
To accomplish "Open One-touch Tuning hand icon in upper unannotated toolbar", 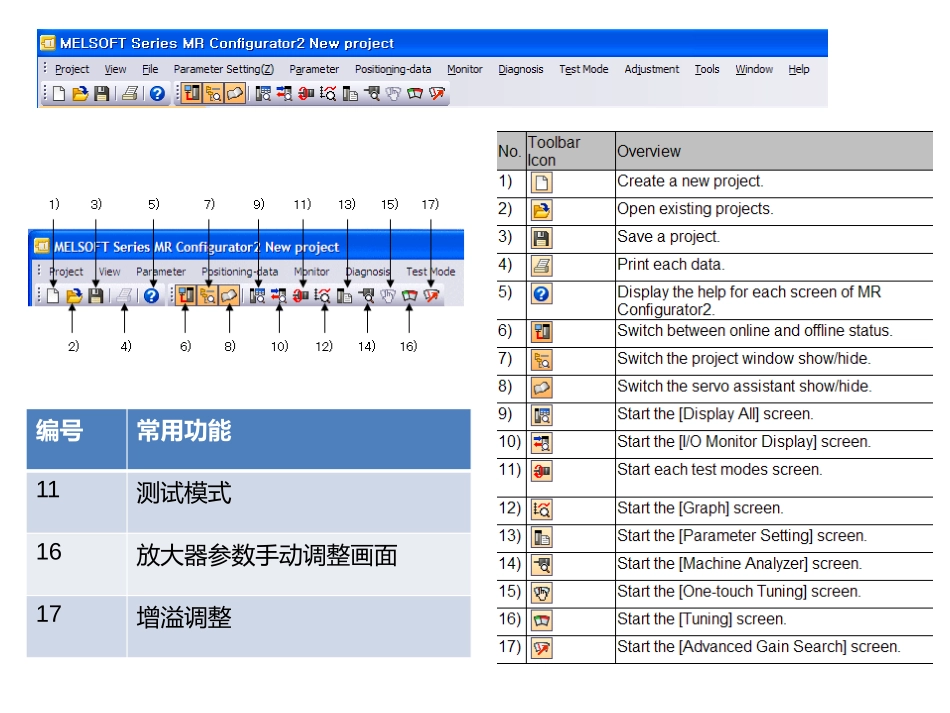I will point(393,93).
